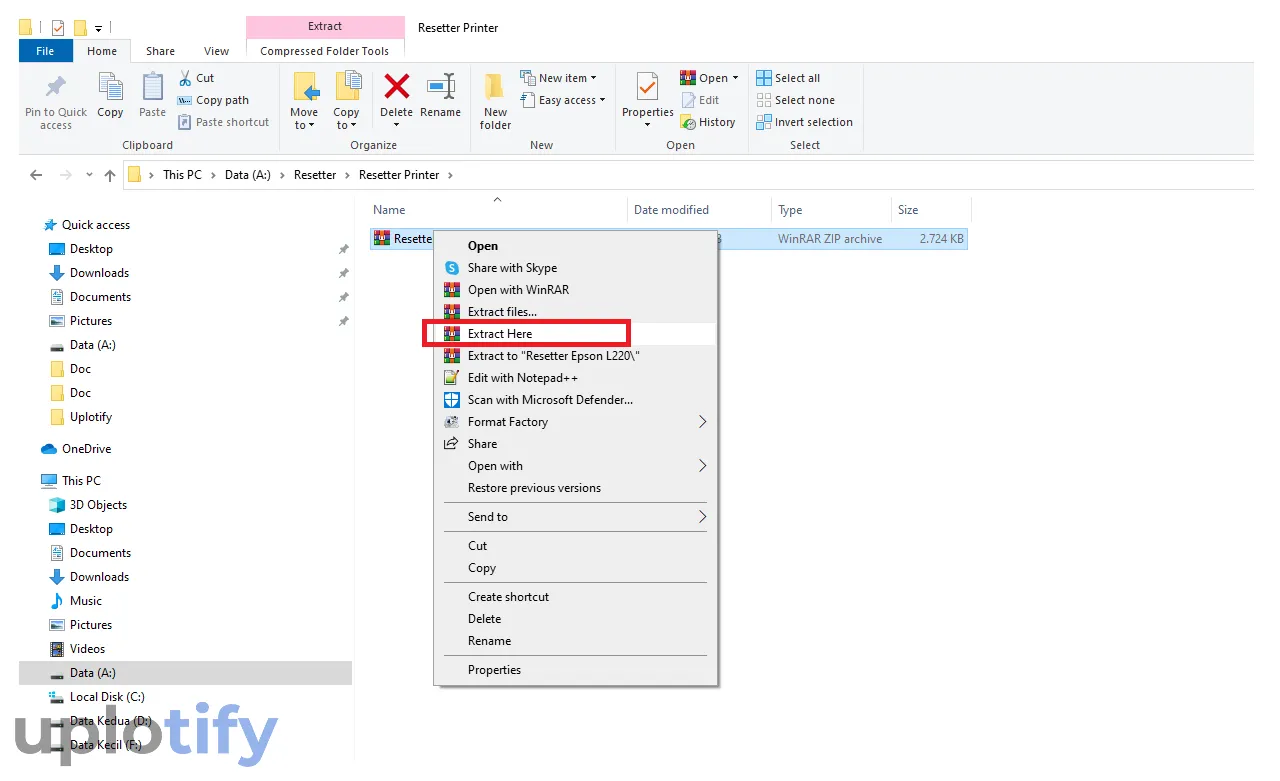Click the Copy icon in Clipboard group
The width and height of the screenshot is (1280, 781).
pos(110,87)
